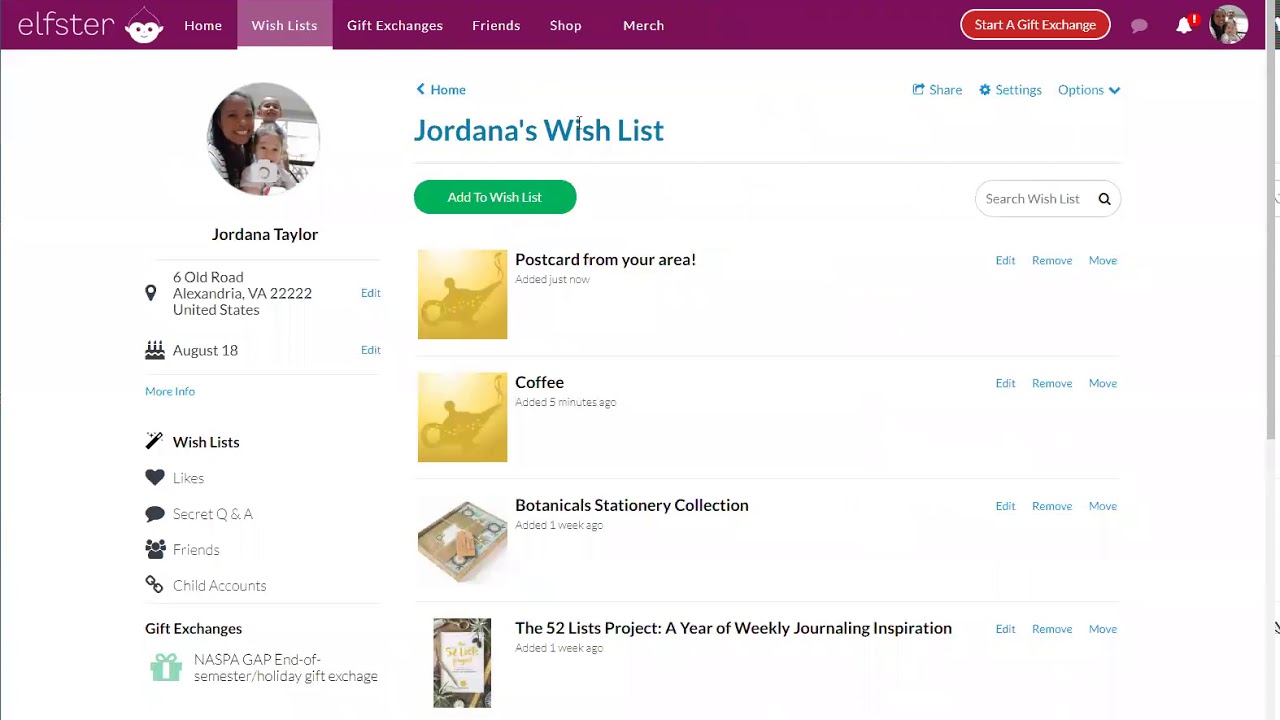Open Friends in the sidebar
The width and height of the screenshot is (1280, 720).
(x=195, y=550)
